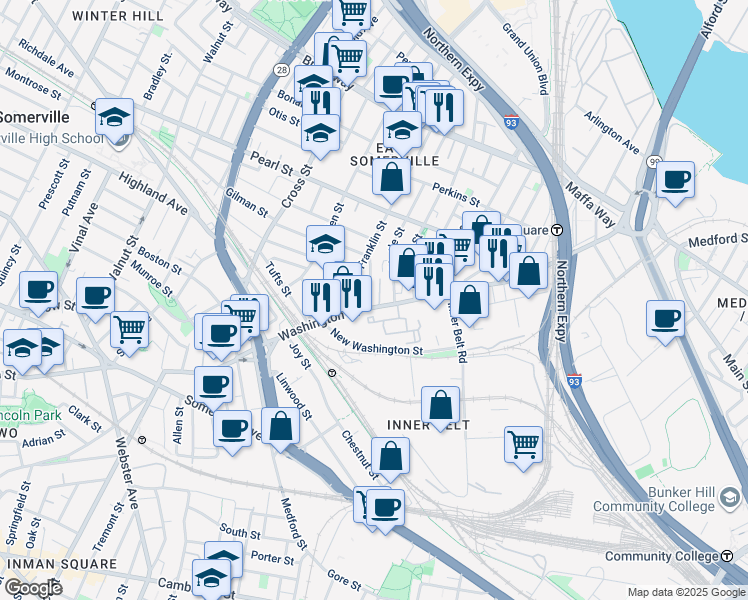Image resolution: width=748 pixels, height=600 pixels.
Task: Open the shopping bag marker on Chestnut St
Action: pos(391,455)
